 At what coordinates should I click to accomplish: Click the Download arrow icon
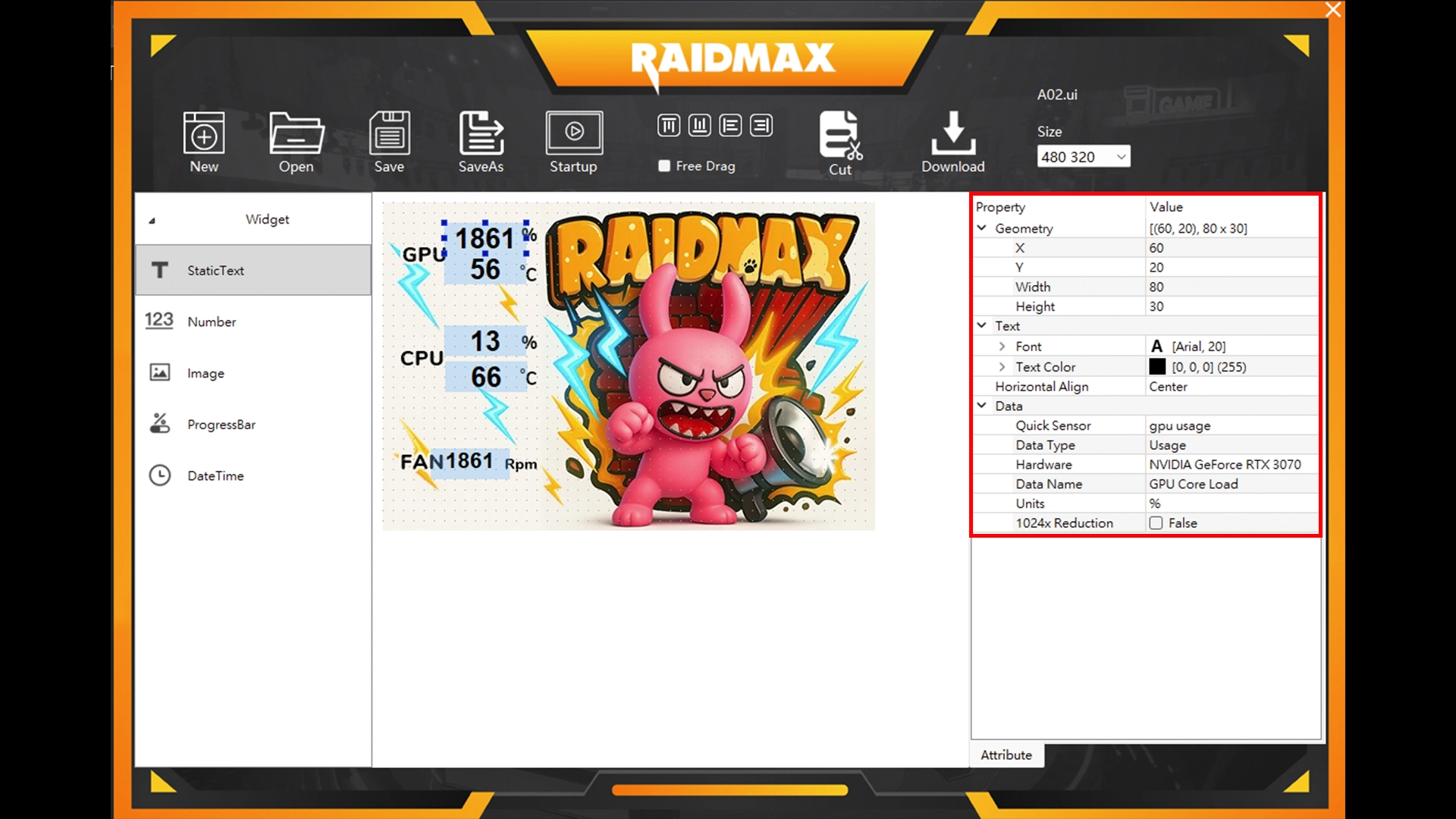953,134
